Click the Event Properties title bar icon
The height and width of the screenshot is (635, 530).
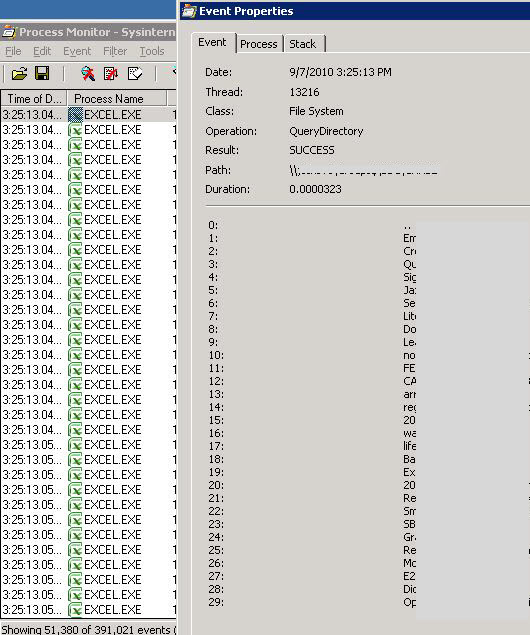[189, 11]
